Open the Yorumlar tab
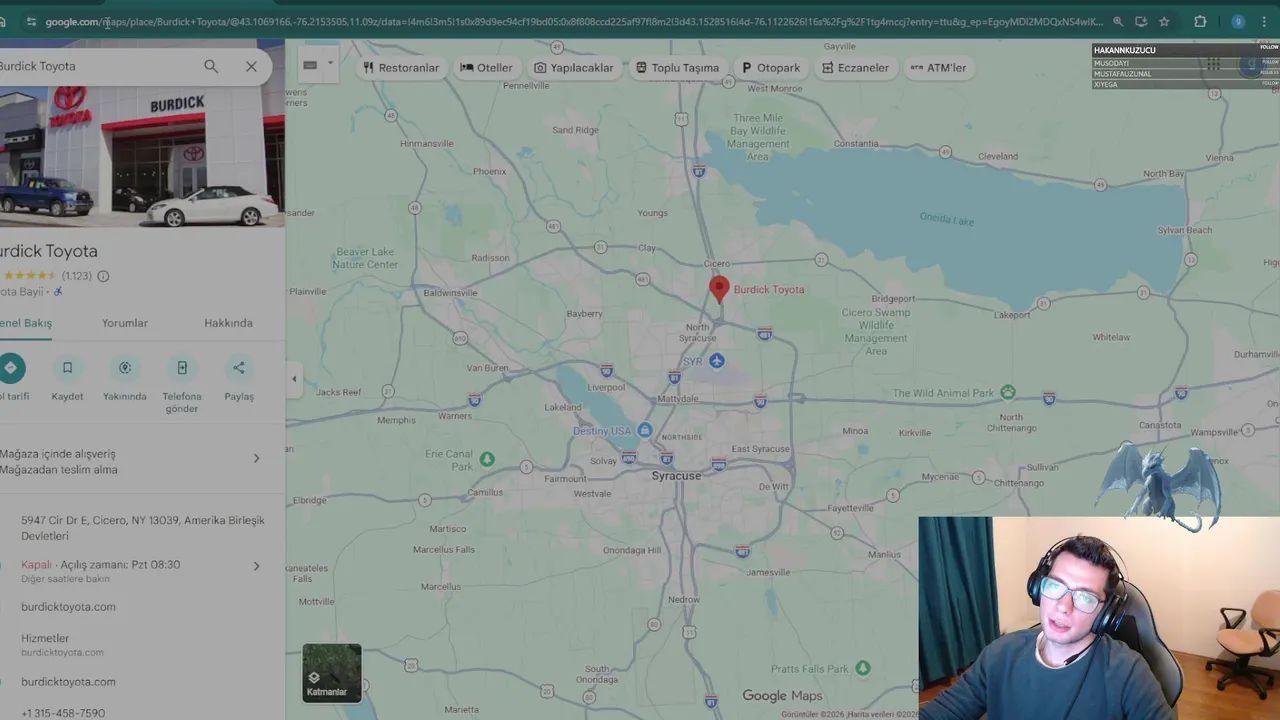The image size is (1280, 720). (x=125, y=323)
